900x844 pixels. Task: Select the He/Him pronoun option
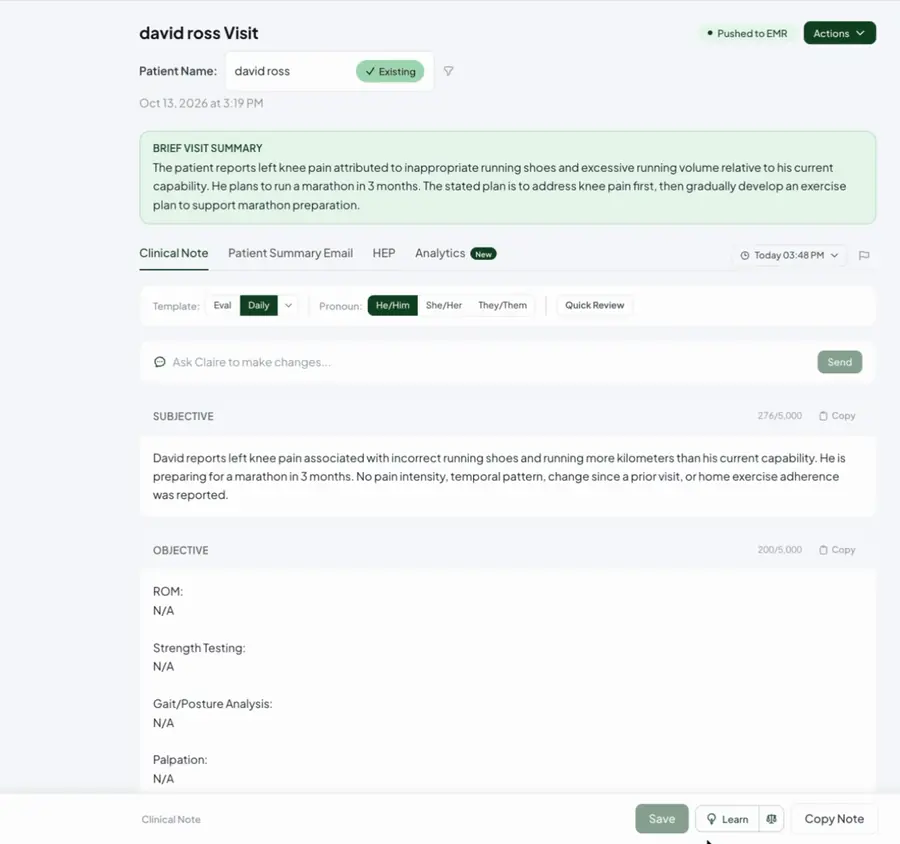click(x=393, y=305)
